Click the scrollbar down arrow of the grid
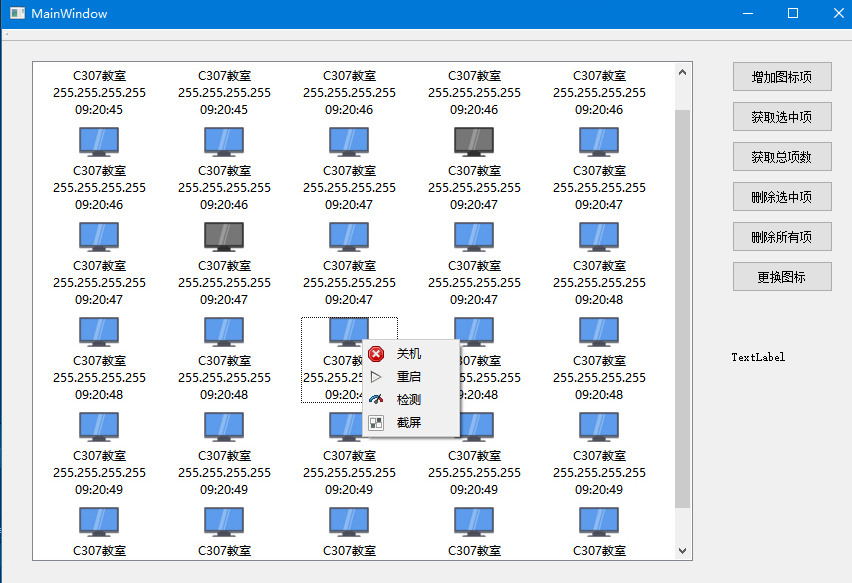The image size is (852, 583). pyautogui.click(x=683, y=551)
